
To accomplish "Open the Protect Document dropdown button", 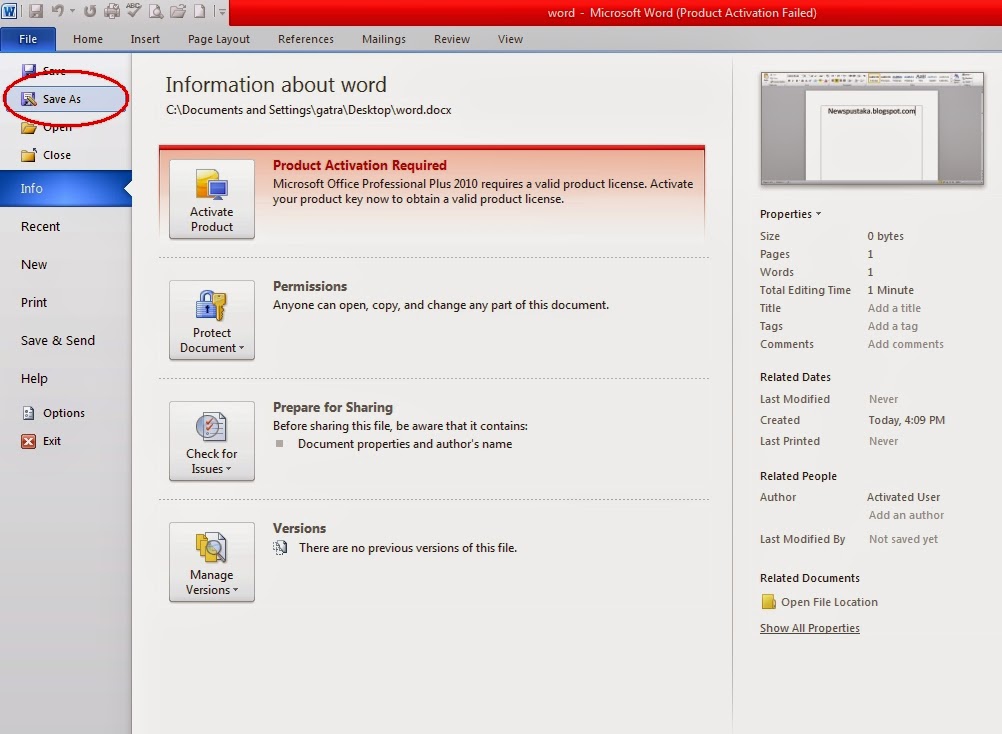I will 212,320.
